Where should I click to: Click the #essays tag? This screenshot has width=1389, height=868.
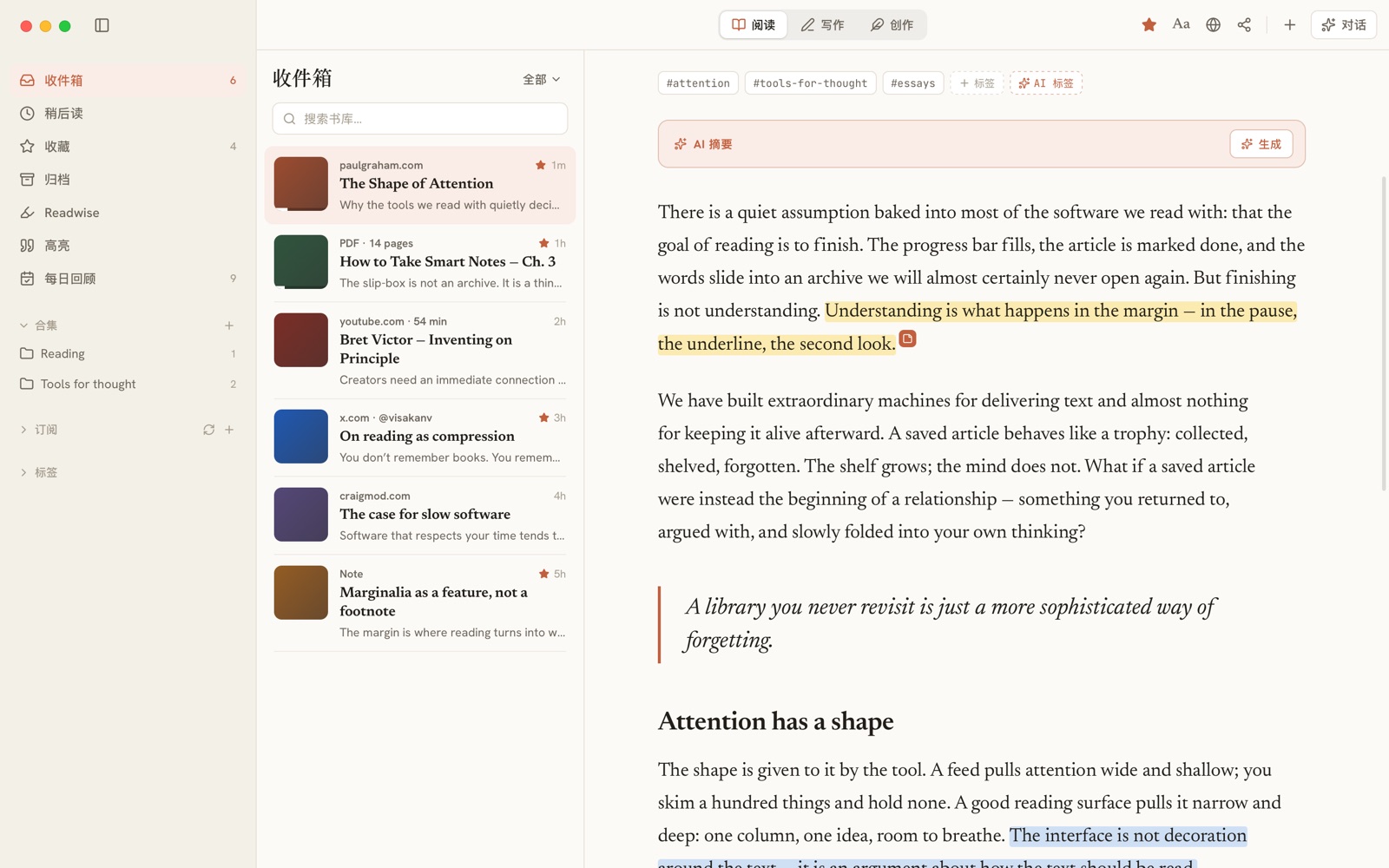913,83
